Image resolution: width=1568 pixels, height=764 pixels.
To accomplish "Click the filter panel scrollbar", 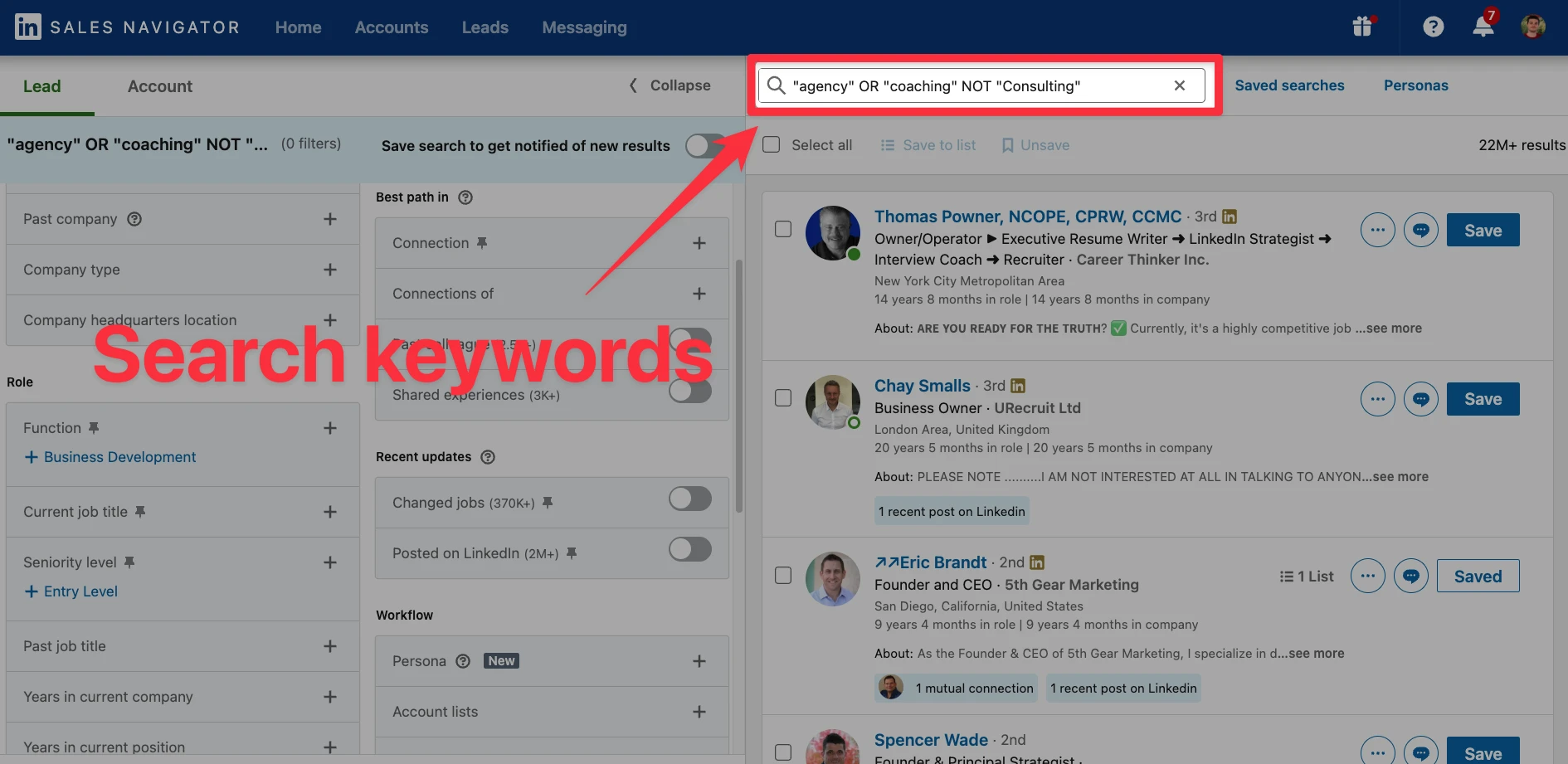I will (738, 386).
